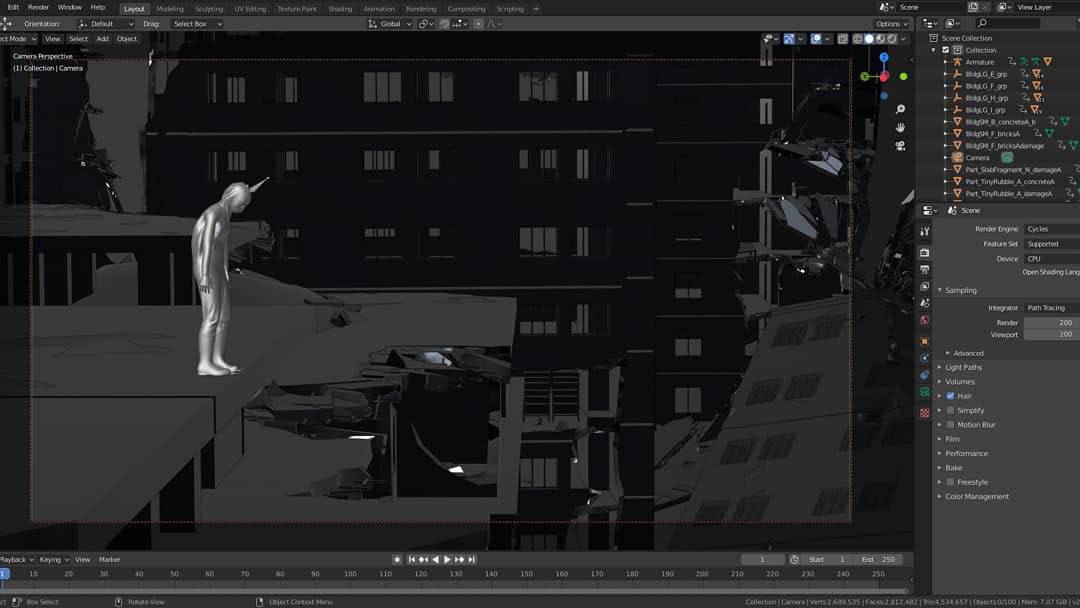
Task: Open the View Layer properties icon
Action: point(924,286)
